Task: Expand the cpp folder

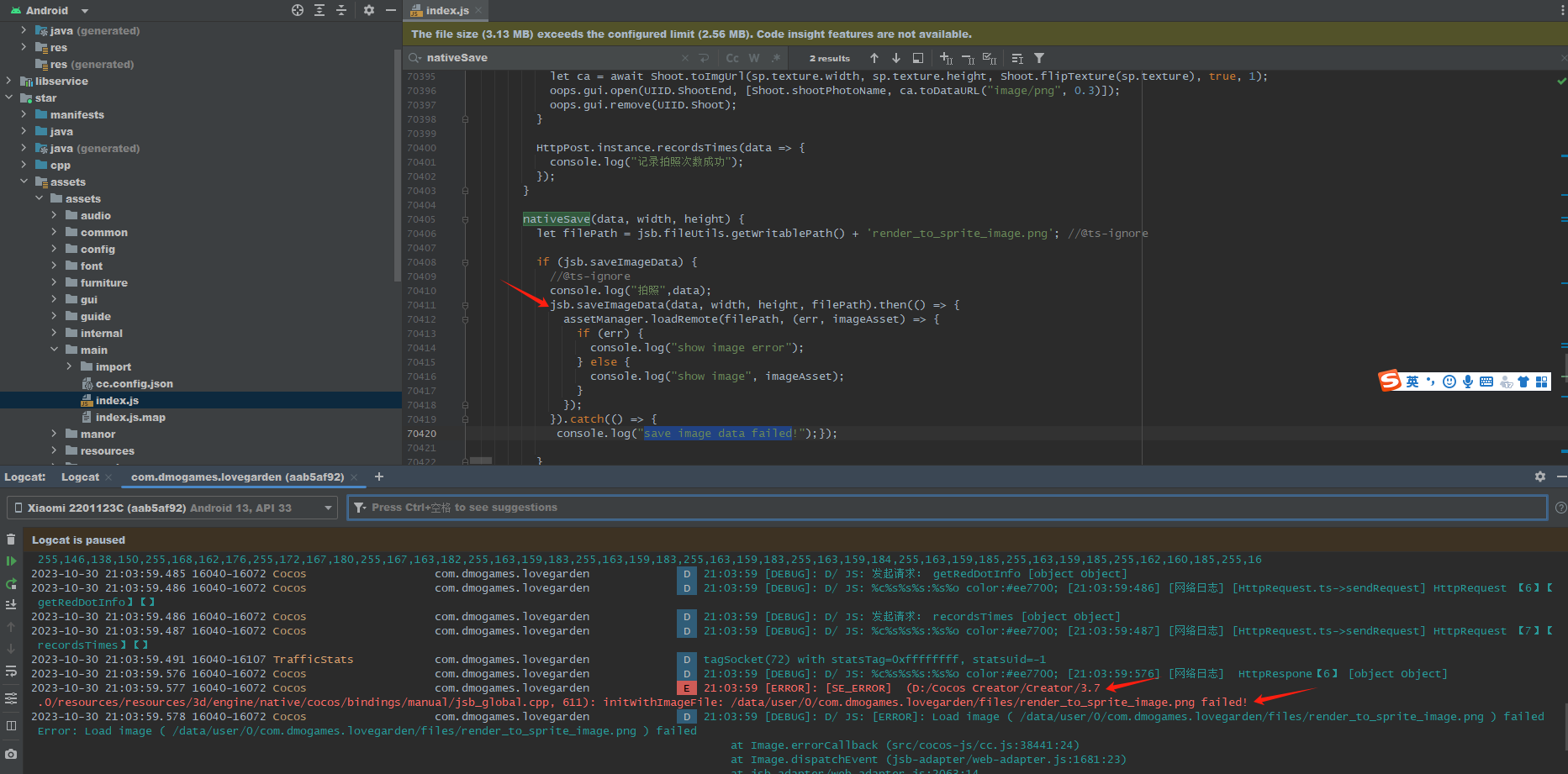Action: [24, 166]
